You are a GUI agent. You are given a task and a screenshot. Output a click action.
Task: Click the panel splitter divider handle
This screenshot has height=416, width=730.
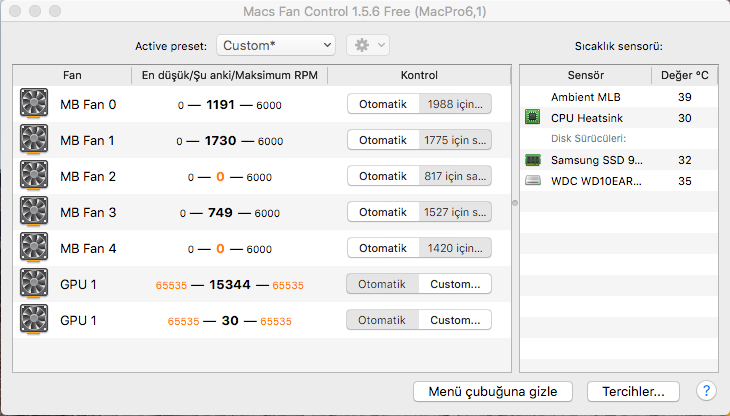point(514,203)
